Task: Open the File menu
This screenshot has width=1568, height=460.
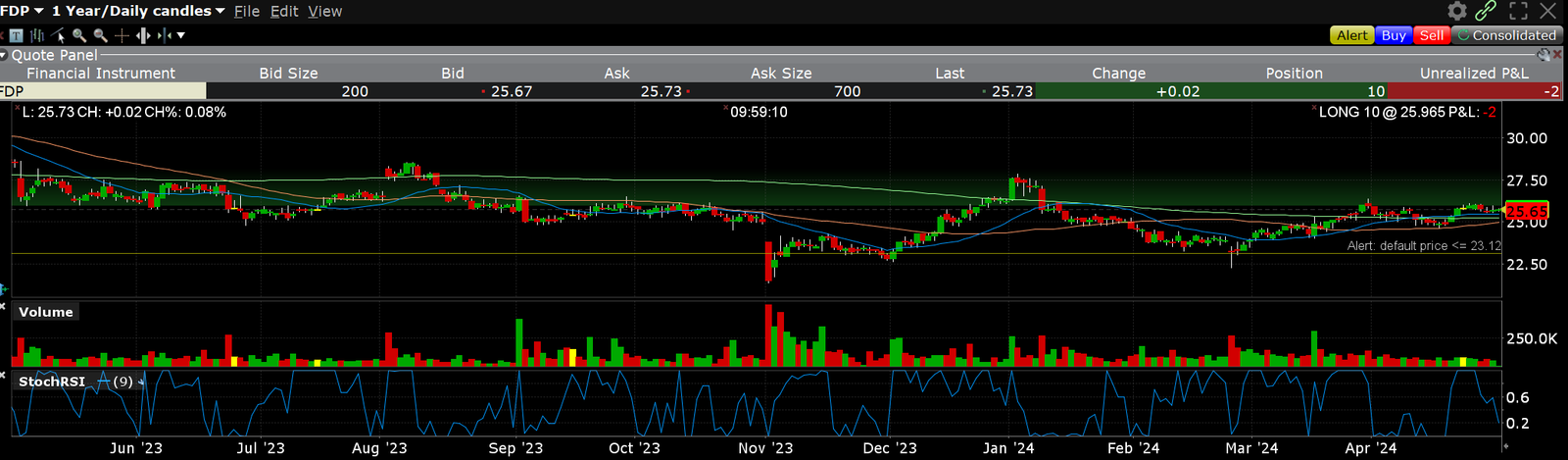Action: [x=246, y=11]
